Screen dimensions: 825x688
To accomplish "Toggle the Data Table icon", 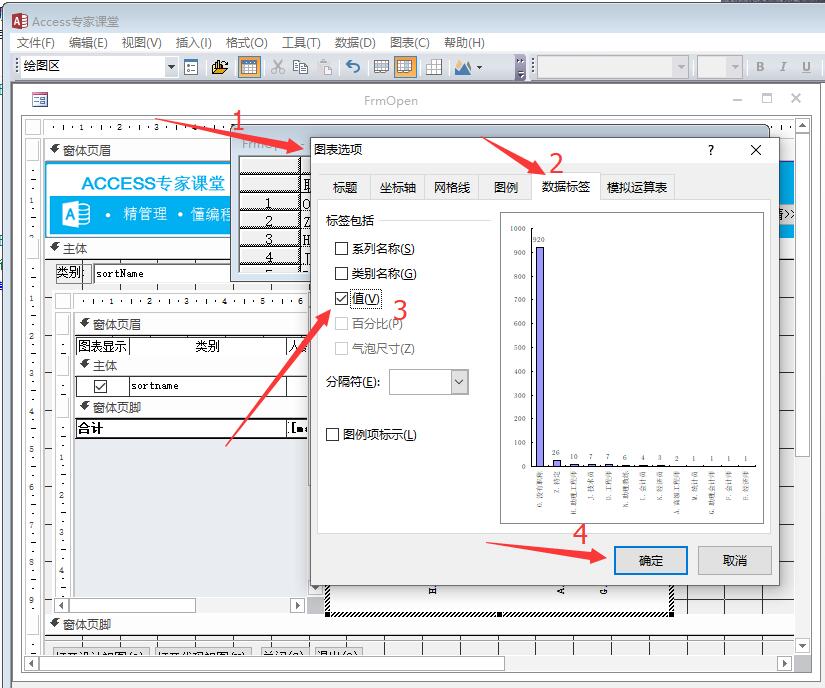I will (x=434, y=67).
